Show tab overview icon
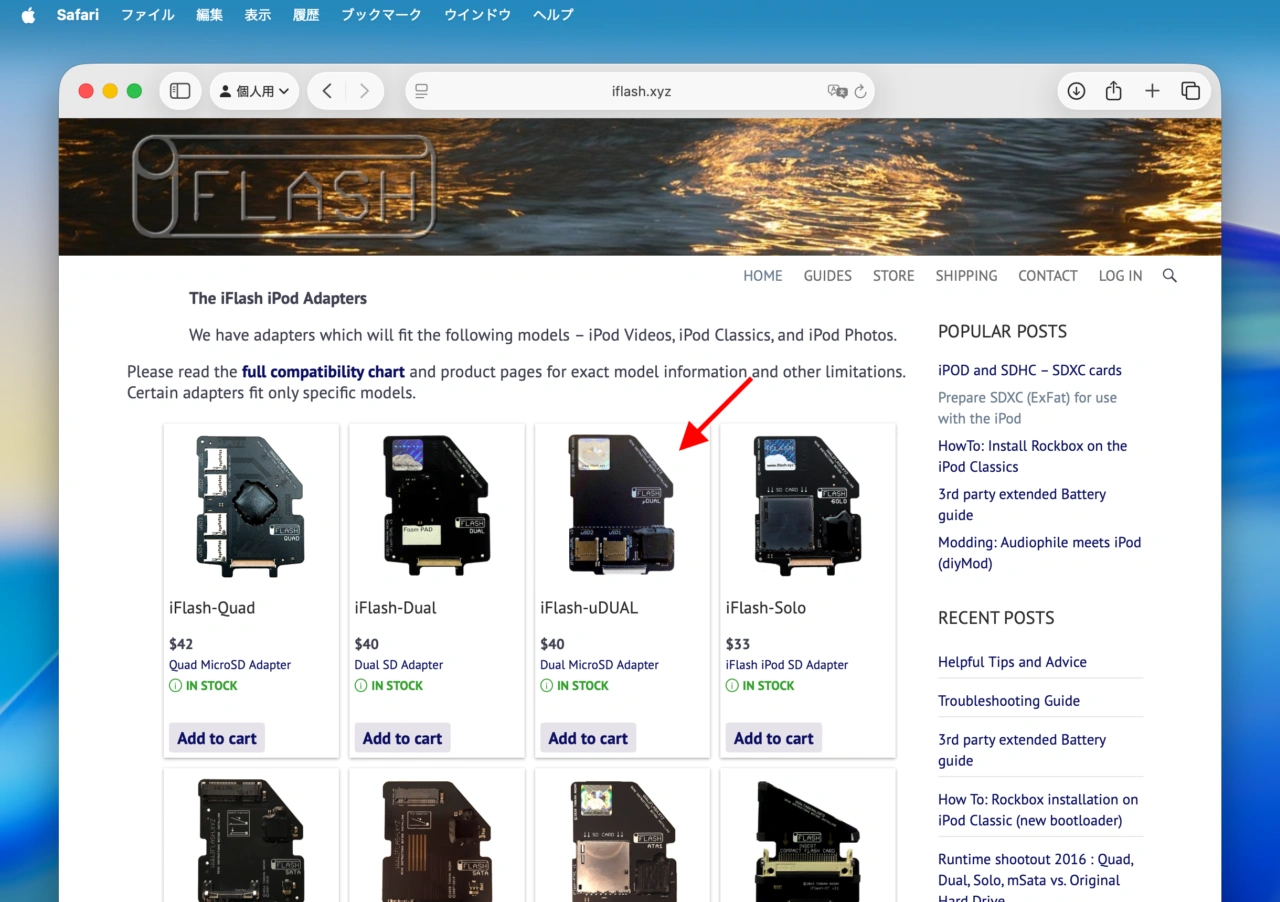Image resolution: width=1280 pixels, height=902 pixels. pyautogui.click(x=1190, y=91)
